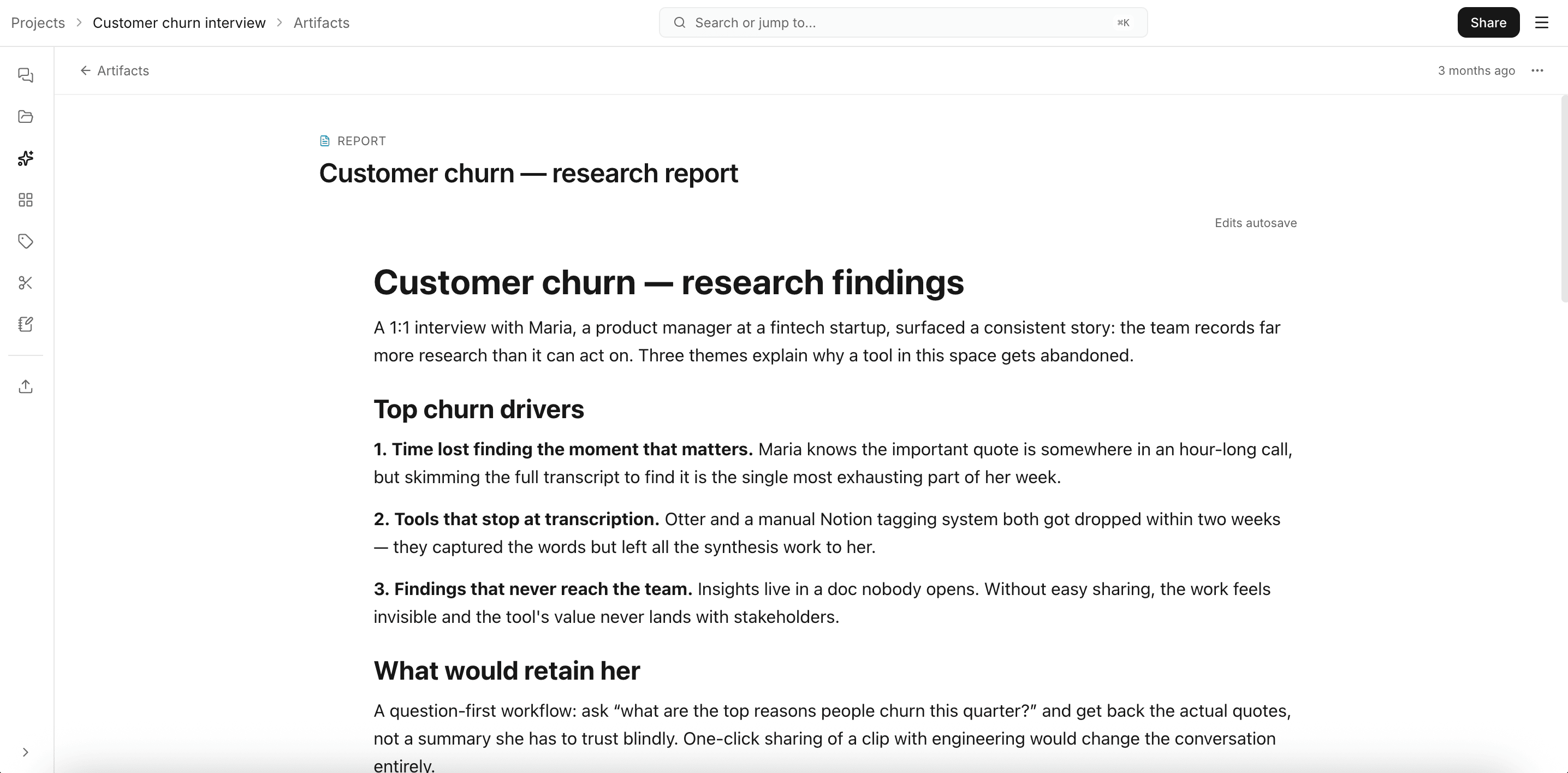
Task: Go to Projects breadcrumb
Action: (38, 22)
